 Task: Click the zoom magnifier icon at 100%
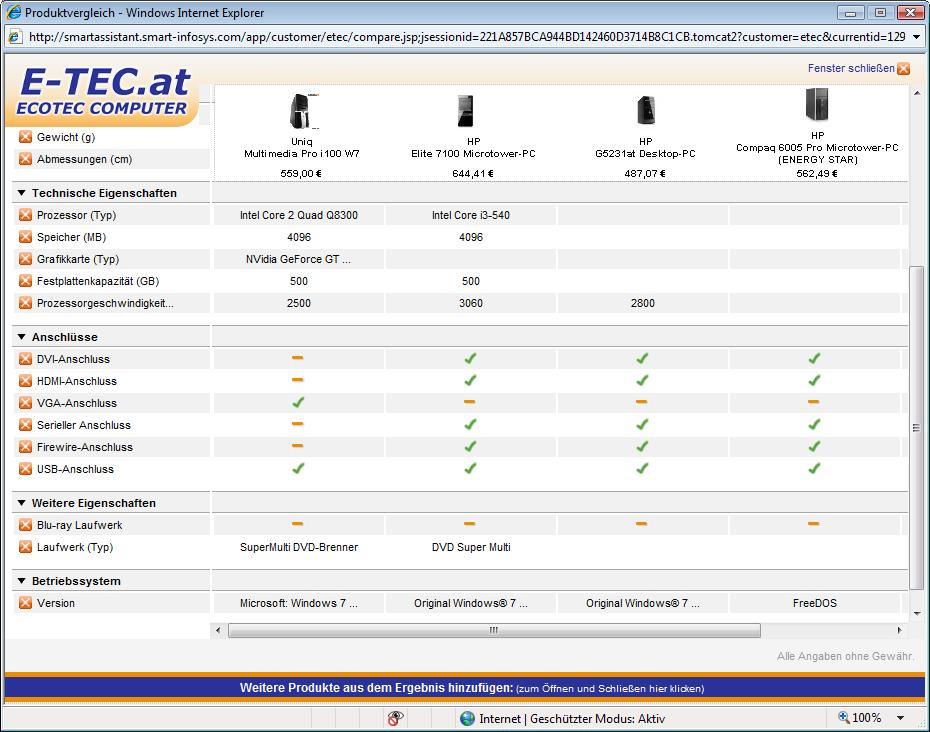pyautogui.click(x=843, y=717)
